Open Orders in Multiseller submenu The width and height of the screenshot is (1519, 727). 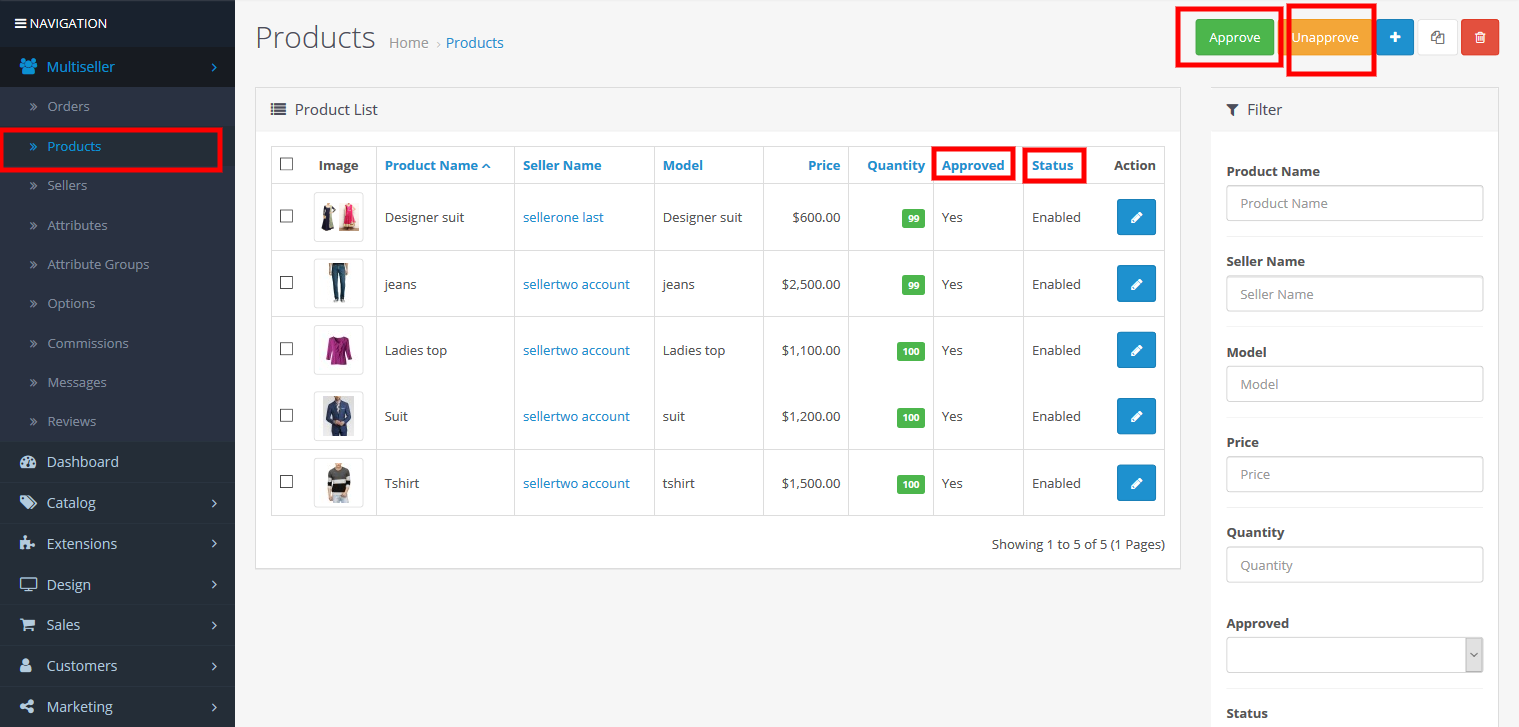pyautogui.click(x=68, y=106)
